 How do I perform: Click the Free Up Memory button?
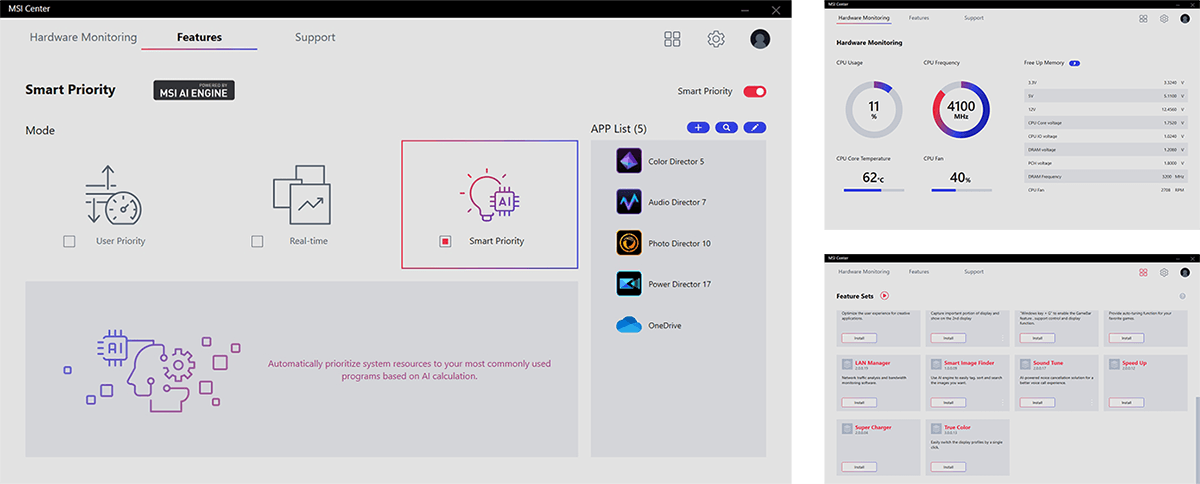1074,63
